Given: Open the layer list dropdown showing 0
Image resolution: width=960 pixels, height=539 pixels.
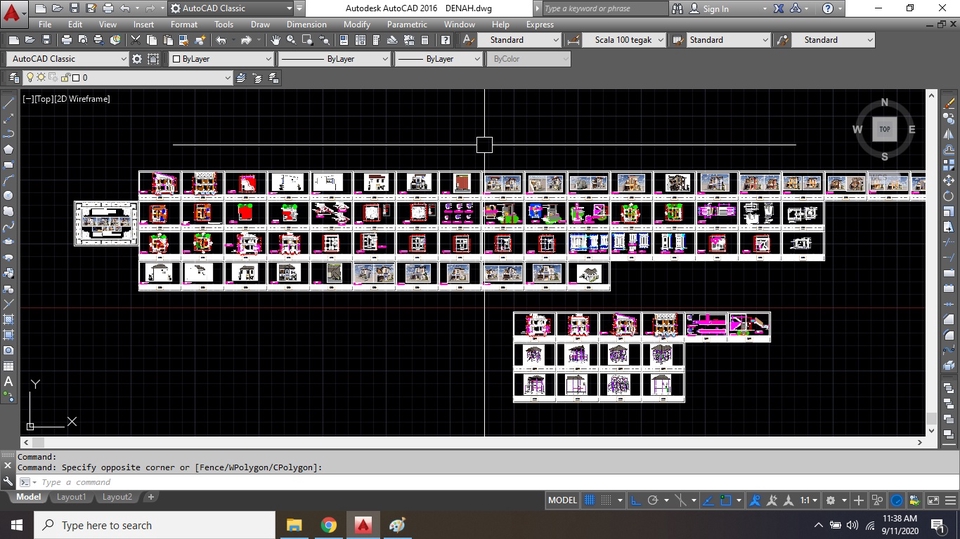Looking at the screenshot, I should point(127,78).
